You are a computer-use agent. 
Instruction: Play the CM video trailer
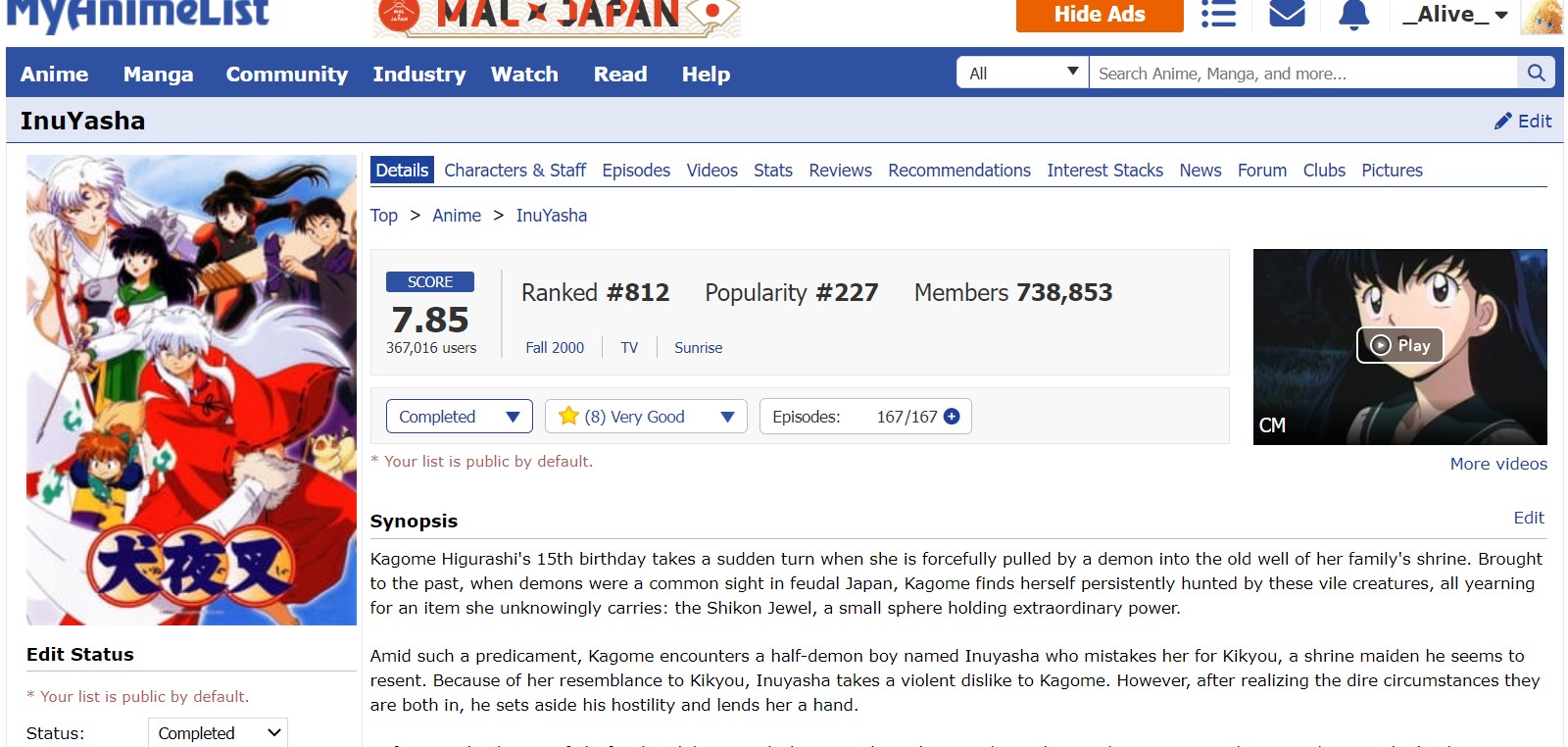[x=1399, y=345]
